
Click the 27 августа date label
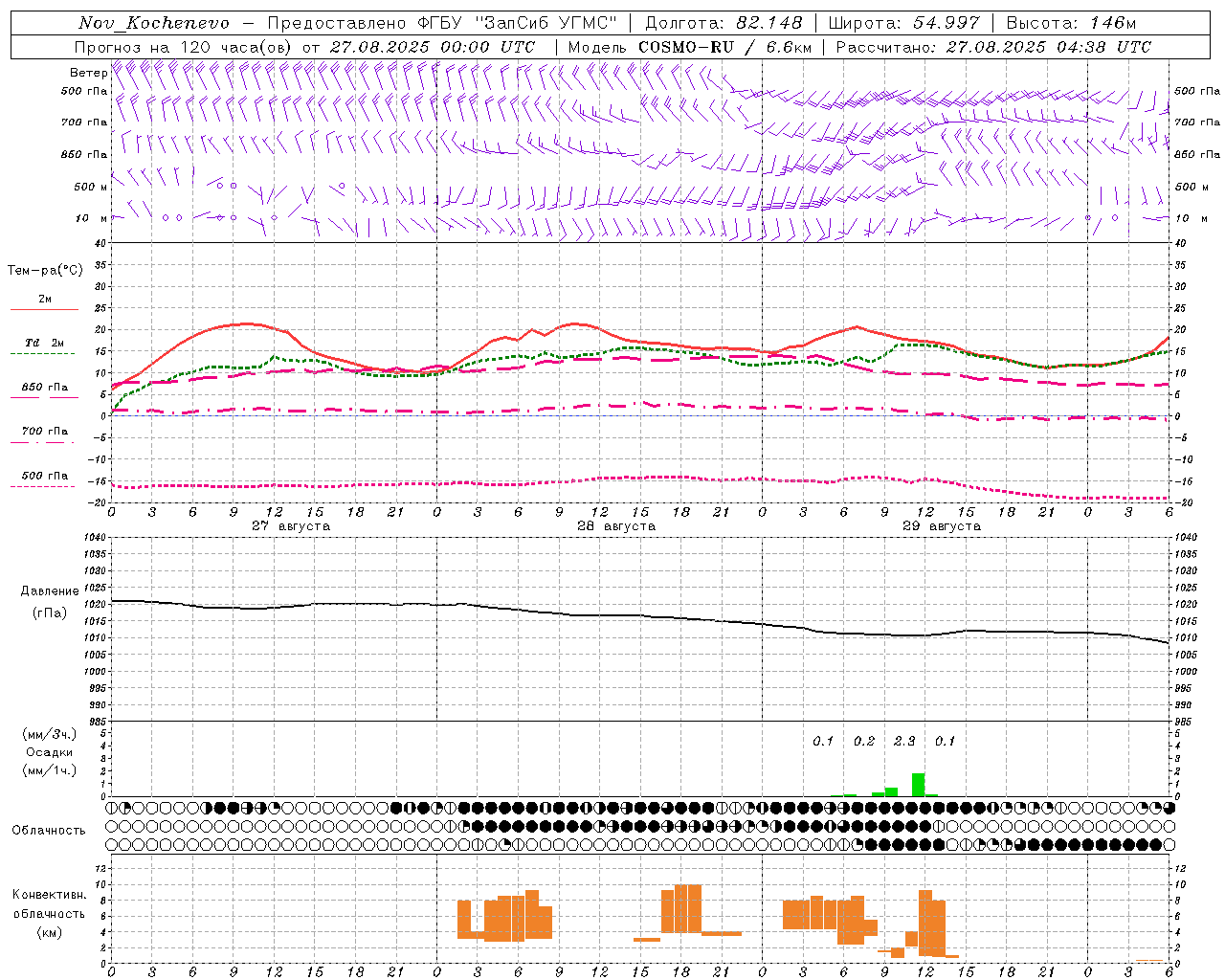click(291, 526)
